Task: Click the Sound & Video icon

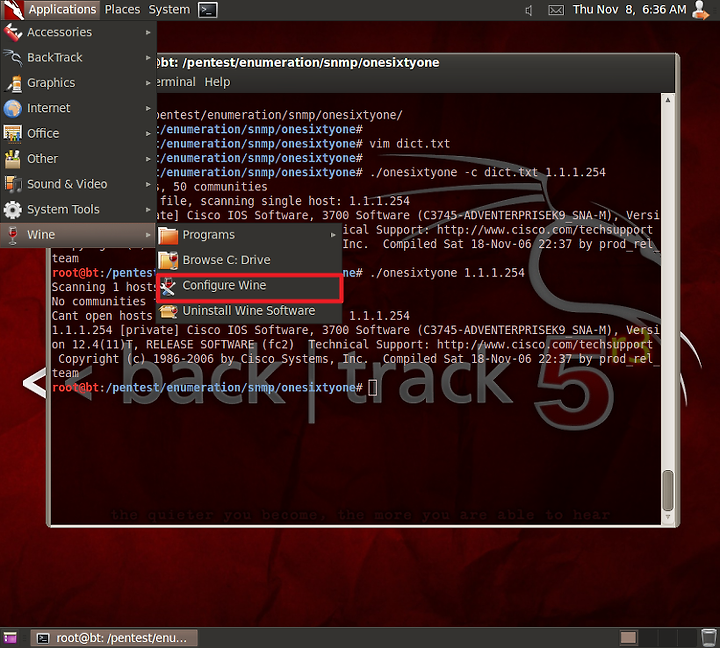Action: 13,184
